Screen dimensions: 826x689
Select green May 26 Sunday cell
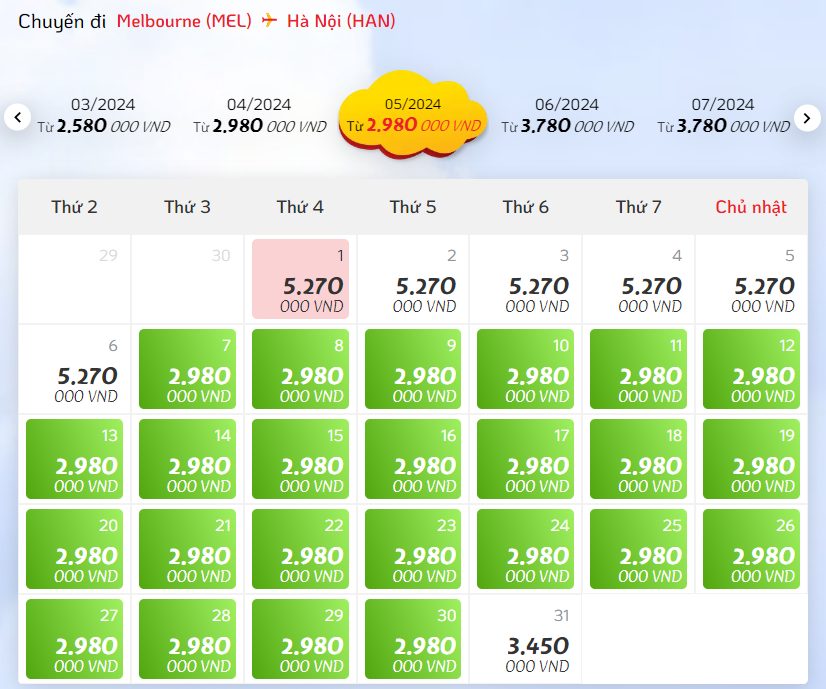751,549
